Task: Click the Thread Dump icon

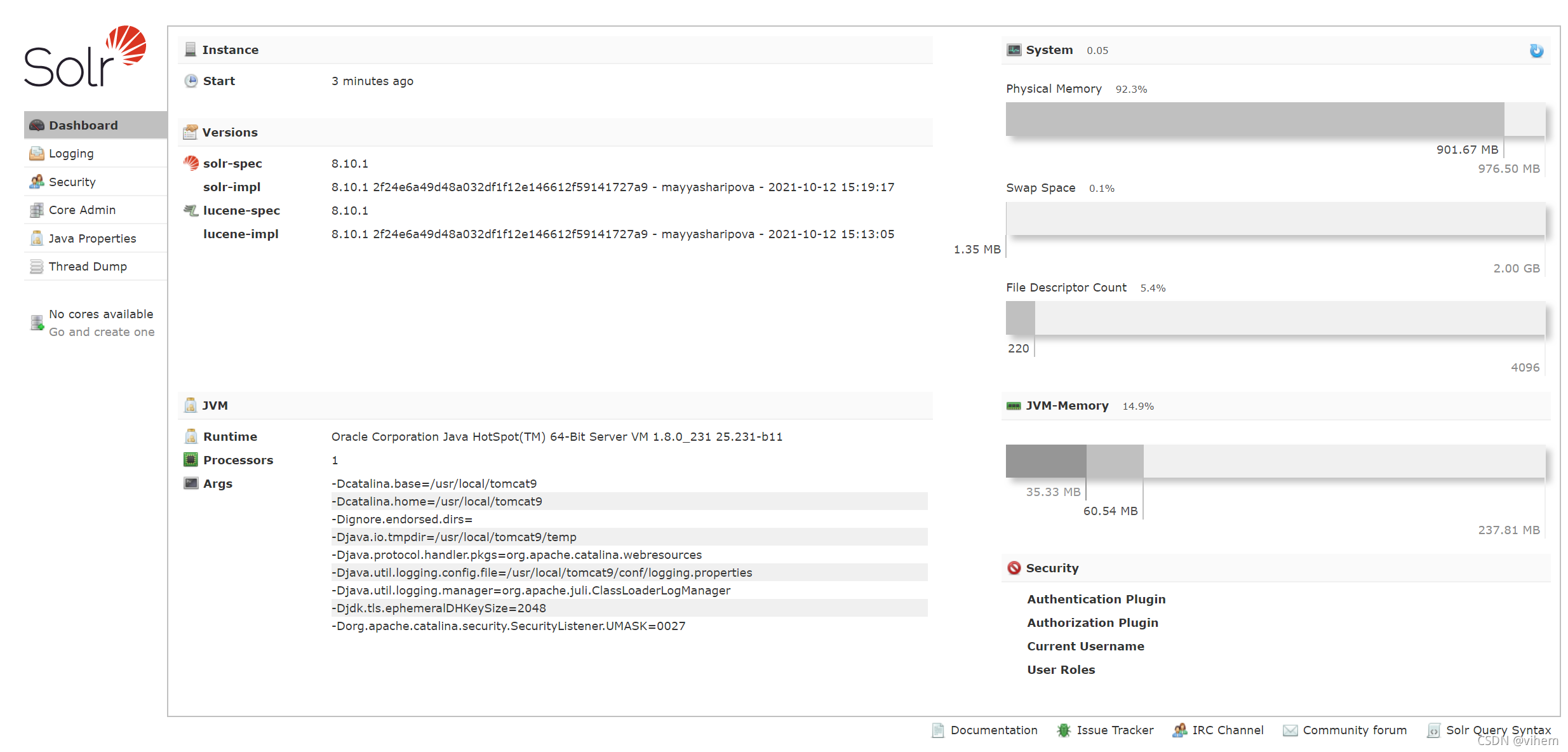Action: tap(37, 266)
